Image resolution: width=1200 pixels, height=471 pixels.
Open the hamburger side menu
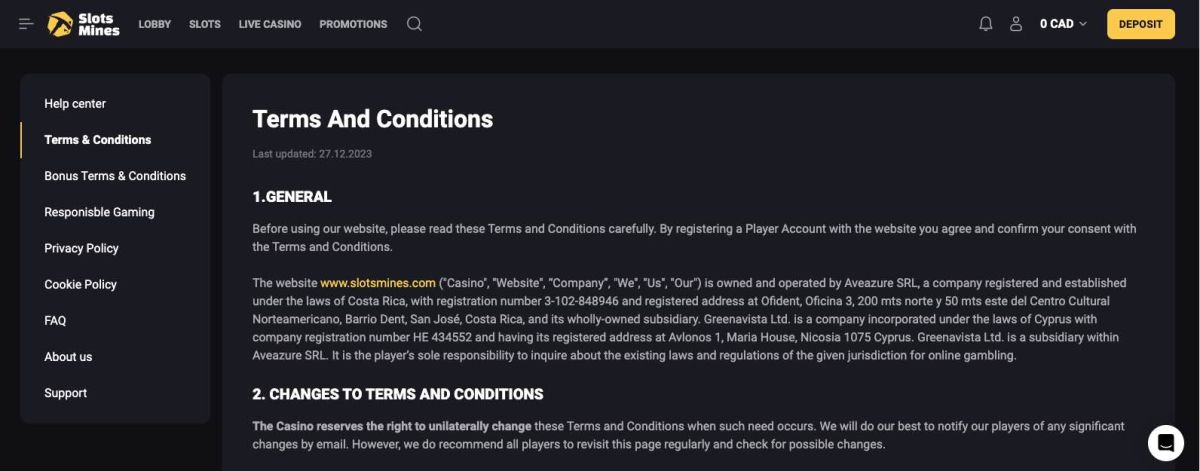click(26, 24)
